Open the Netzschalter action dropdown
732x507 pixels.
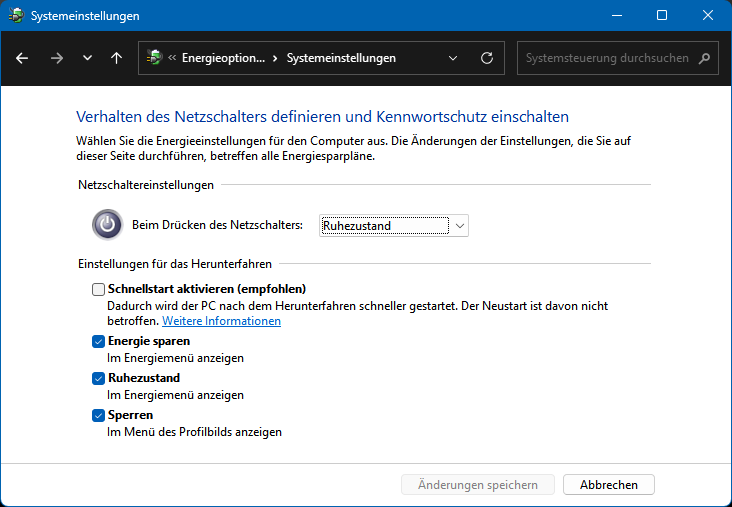pyautogui.click(x=394, y=226)
